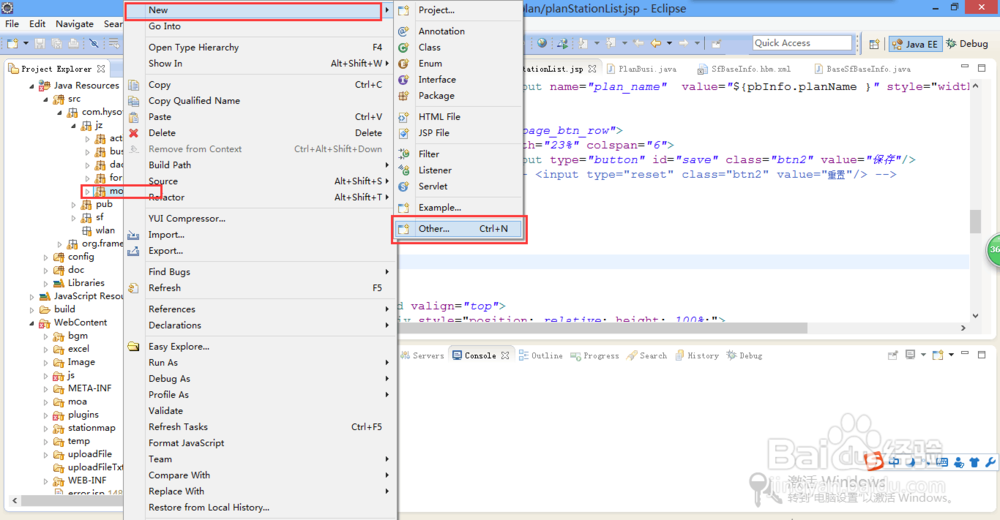Click the editor vertical scrollbar thumb
The width and height of the screenshot is (1000, 520).
tap(975, 221)
